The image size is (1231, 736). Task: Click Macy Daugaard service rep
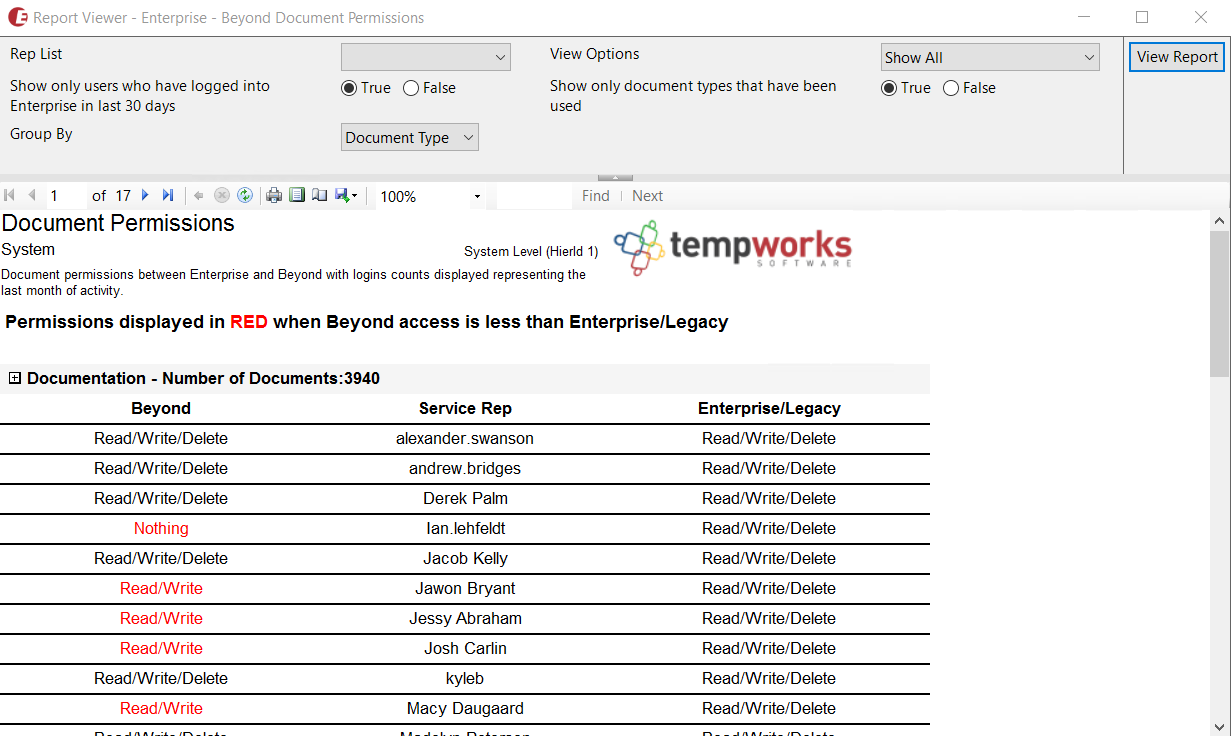[x=465, y=708]
